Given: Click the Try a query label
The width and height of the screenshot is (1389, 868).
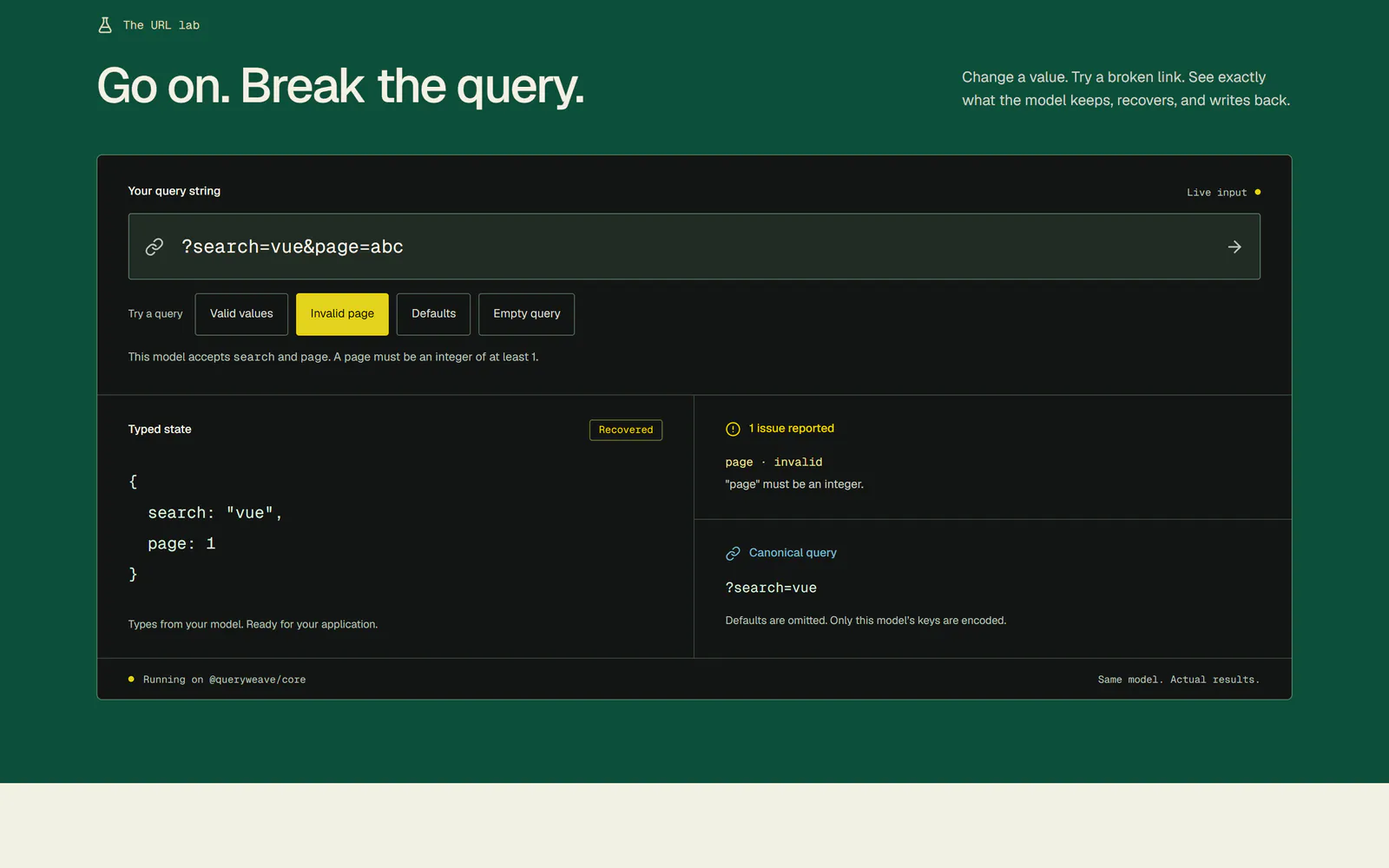Looking at the screenshot, I should 155,314.
